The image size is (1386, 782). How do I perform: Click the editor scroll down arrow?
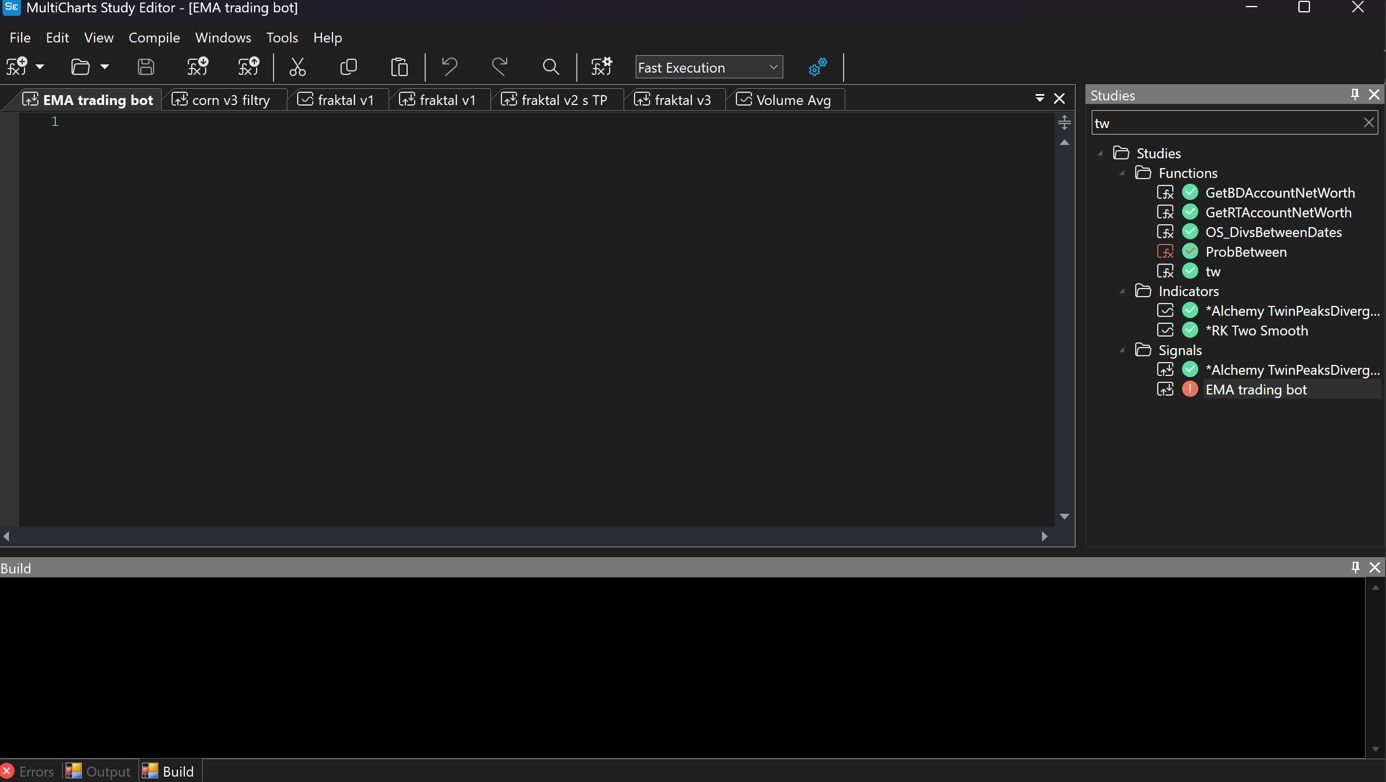point(1065,516)
